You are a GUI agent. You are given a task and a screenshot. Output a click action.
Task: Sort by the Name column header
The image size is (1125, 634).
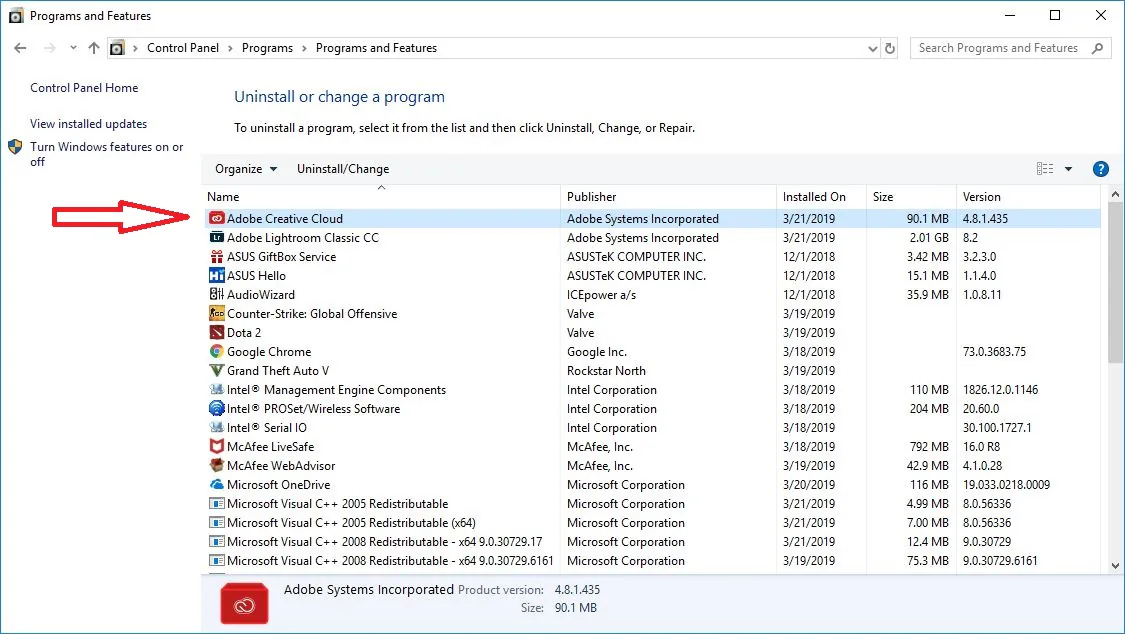(x=382, y=196)
